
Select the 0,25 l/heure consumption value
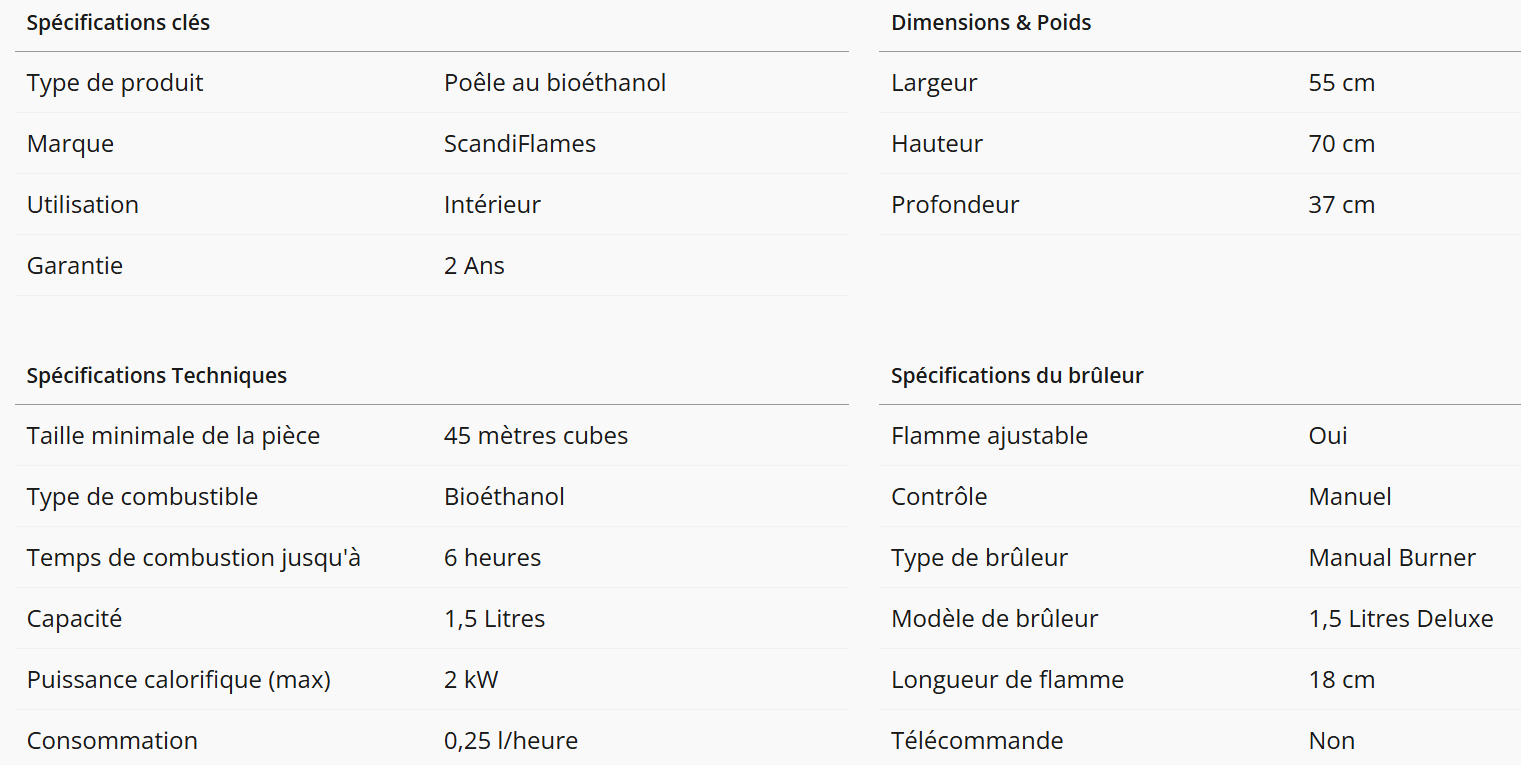point(511,741)
